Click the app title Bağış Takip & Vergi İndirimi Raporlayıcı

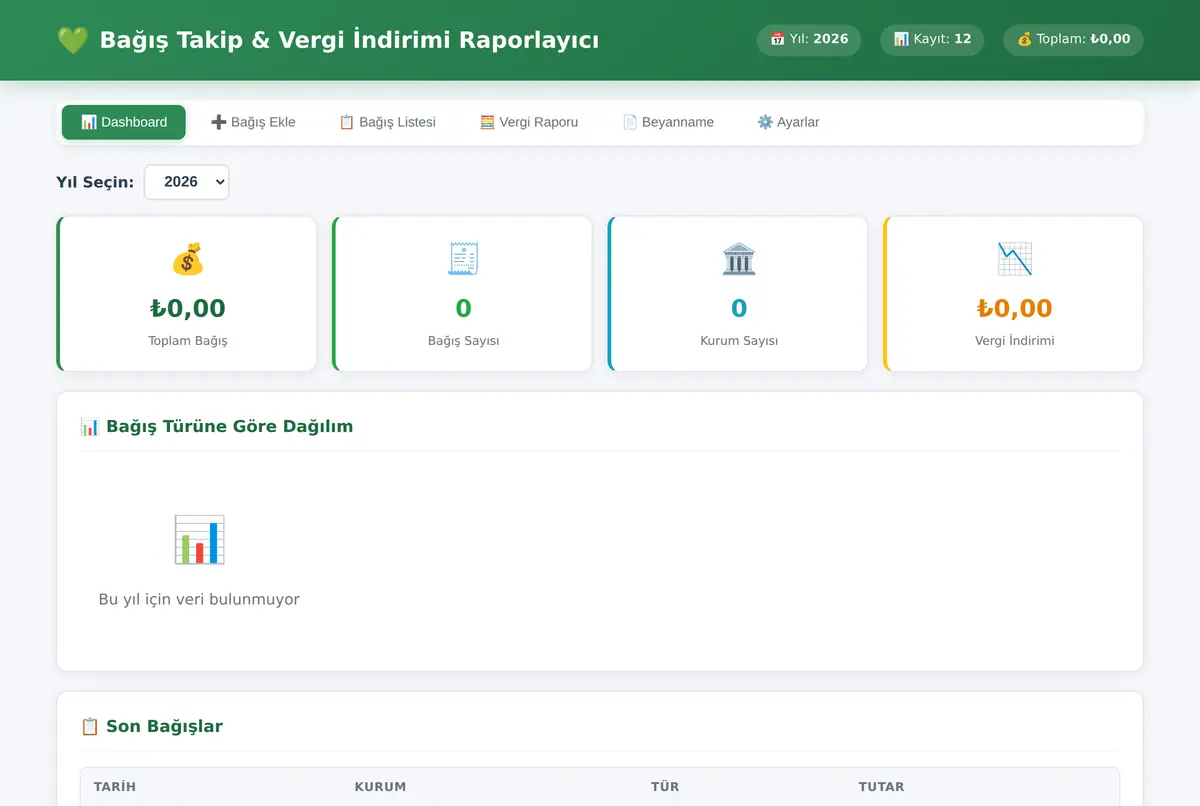point(349,40)
